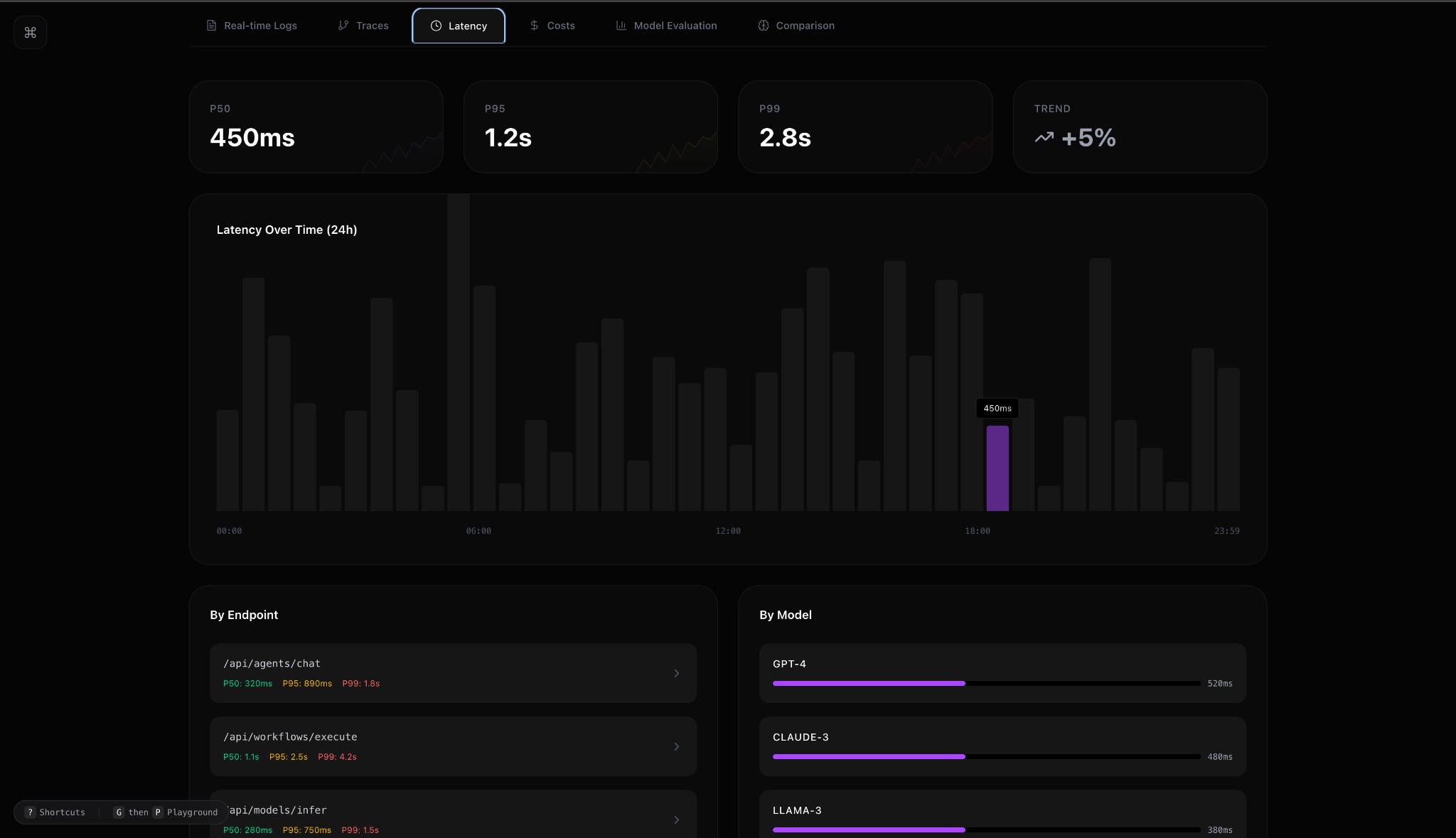Click the CLAUDE-3 model row
This screenshot has width=1456, height=838.
[1002, 746]
